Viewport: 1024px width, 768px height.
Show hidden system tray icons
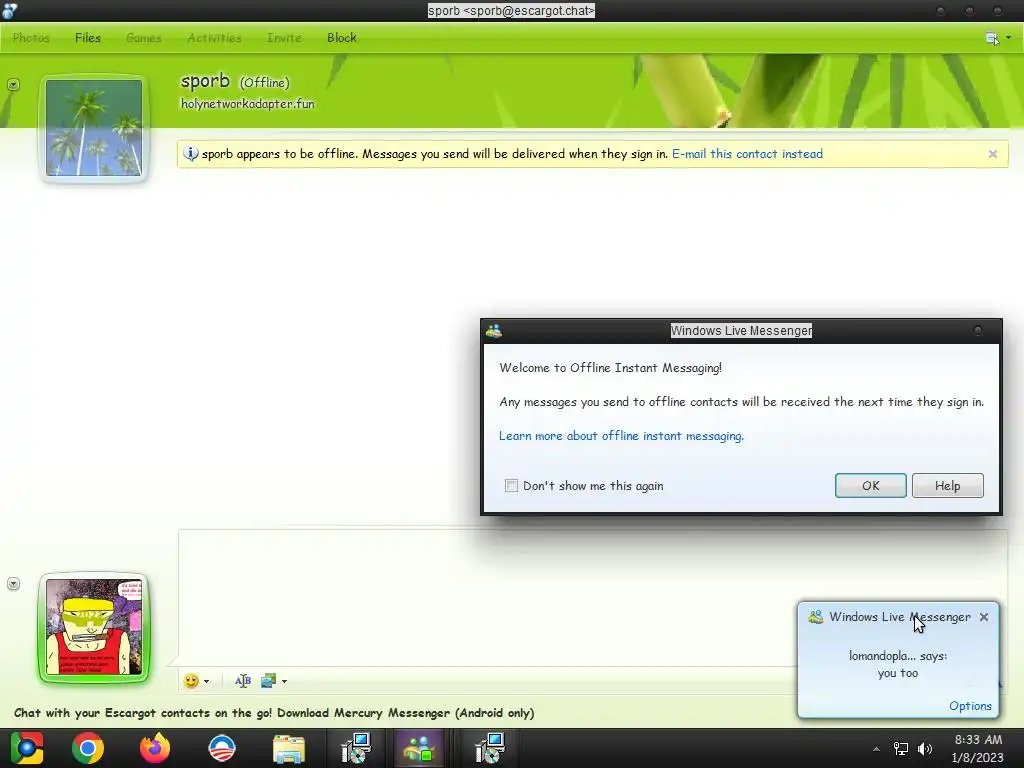[876, 749]
